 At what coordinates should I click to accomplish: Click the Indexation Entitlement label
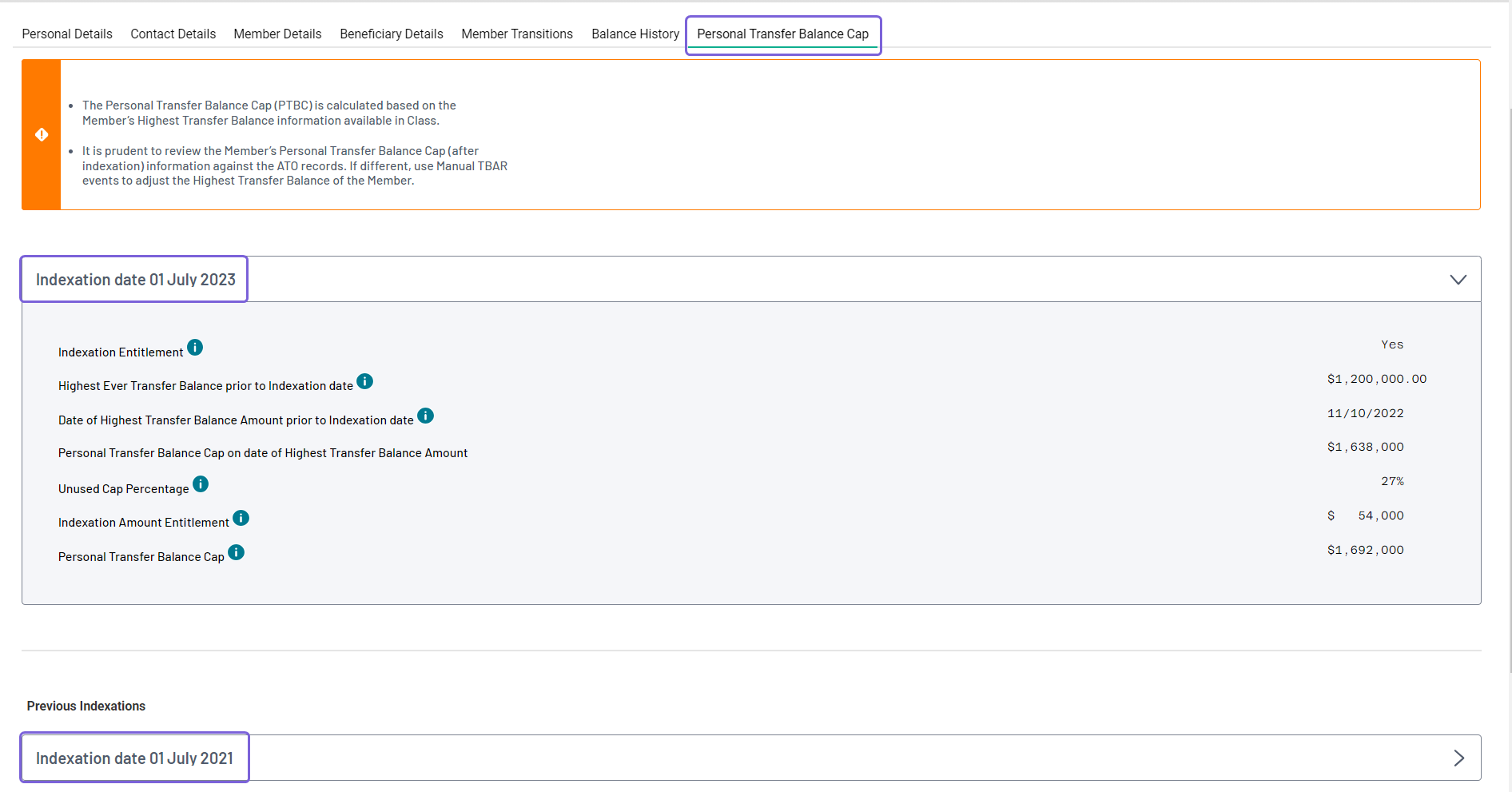(121, 352)
